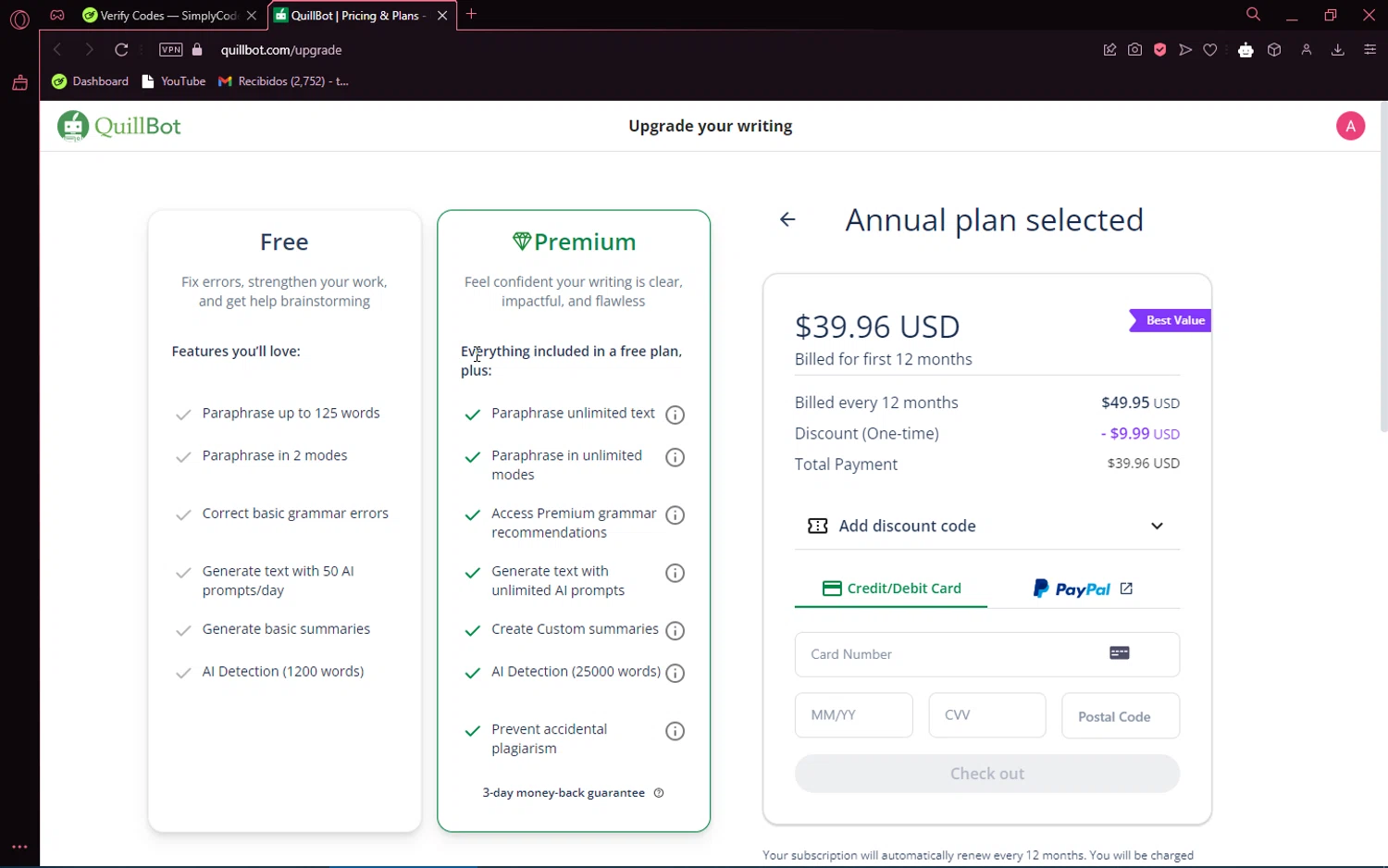Viewport: 1388px width, 868px height.
Task: Open the Dashboard bookmark
Action: (91, 81)
